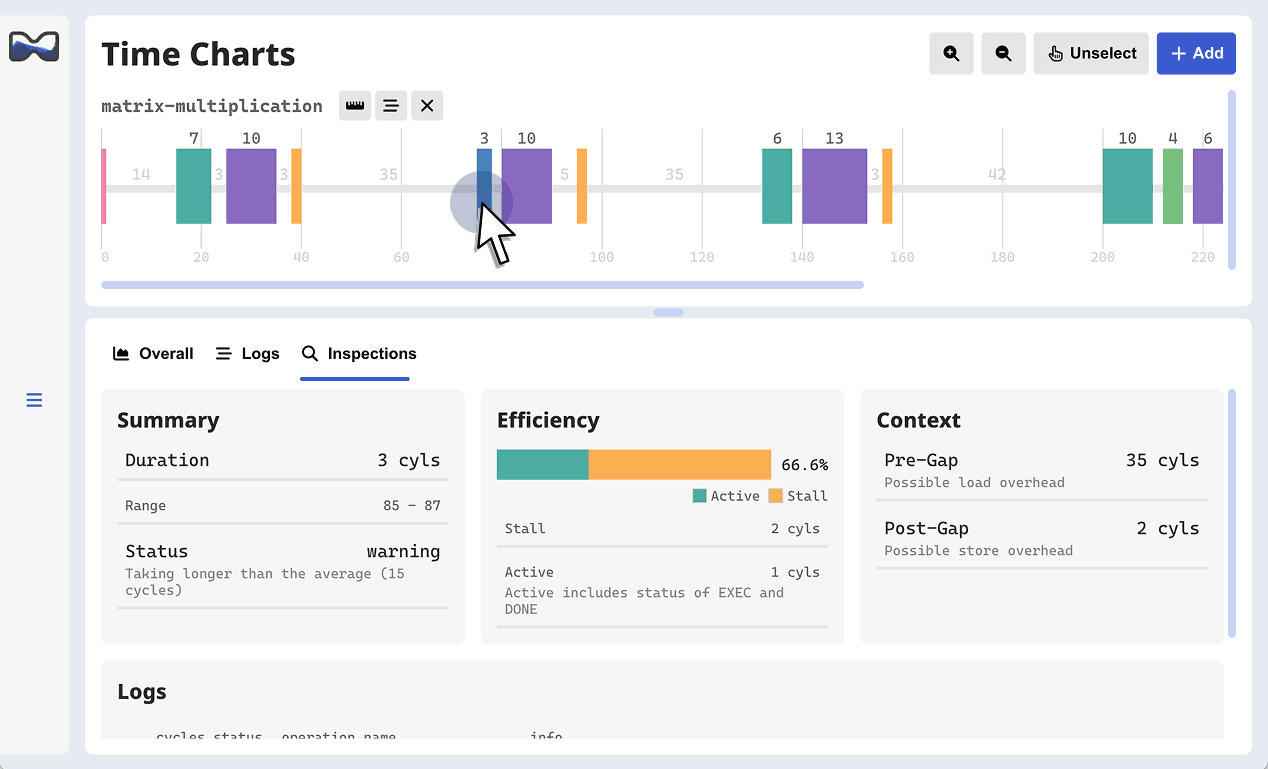Screen dimensions: 1268x769
Task: Select the pink block at timeline start
Action: point(103,186)
